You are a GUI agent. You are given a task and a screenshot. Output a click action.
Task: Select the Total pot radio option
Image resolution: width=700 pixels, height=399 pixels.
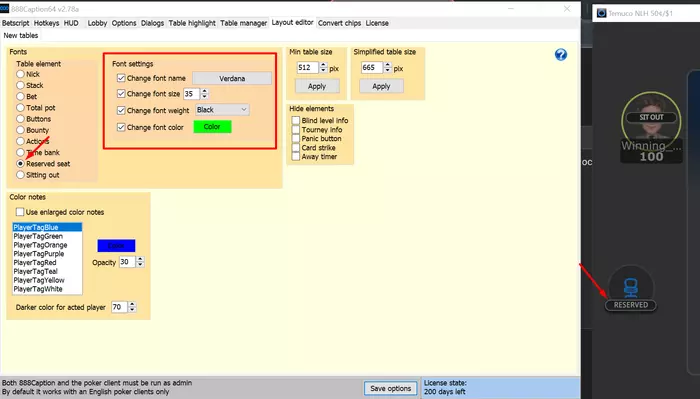[20, 108]
